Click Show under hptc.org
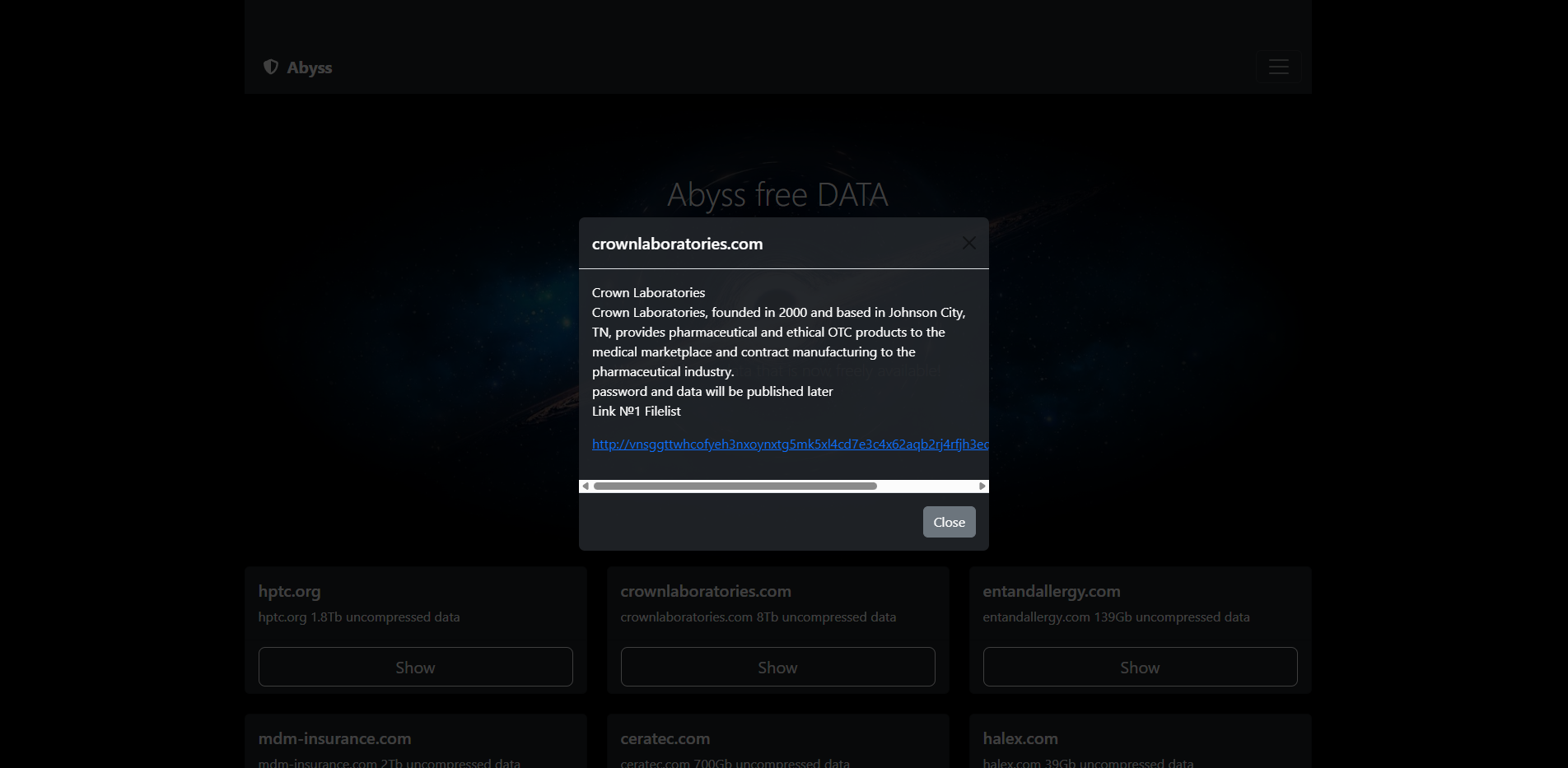The width and height of the screenshot is (1568, 768). tap(415, 667)
